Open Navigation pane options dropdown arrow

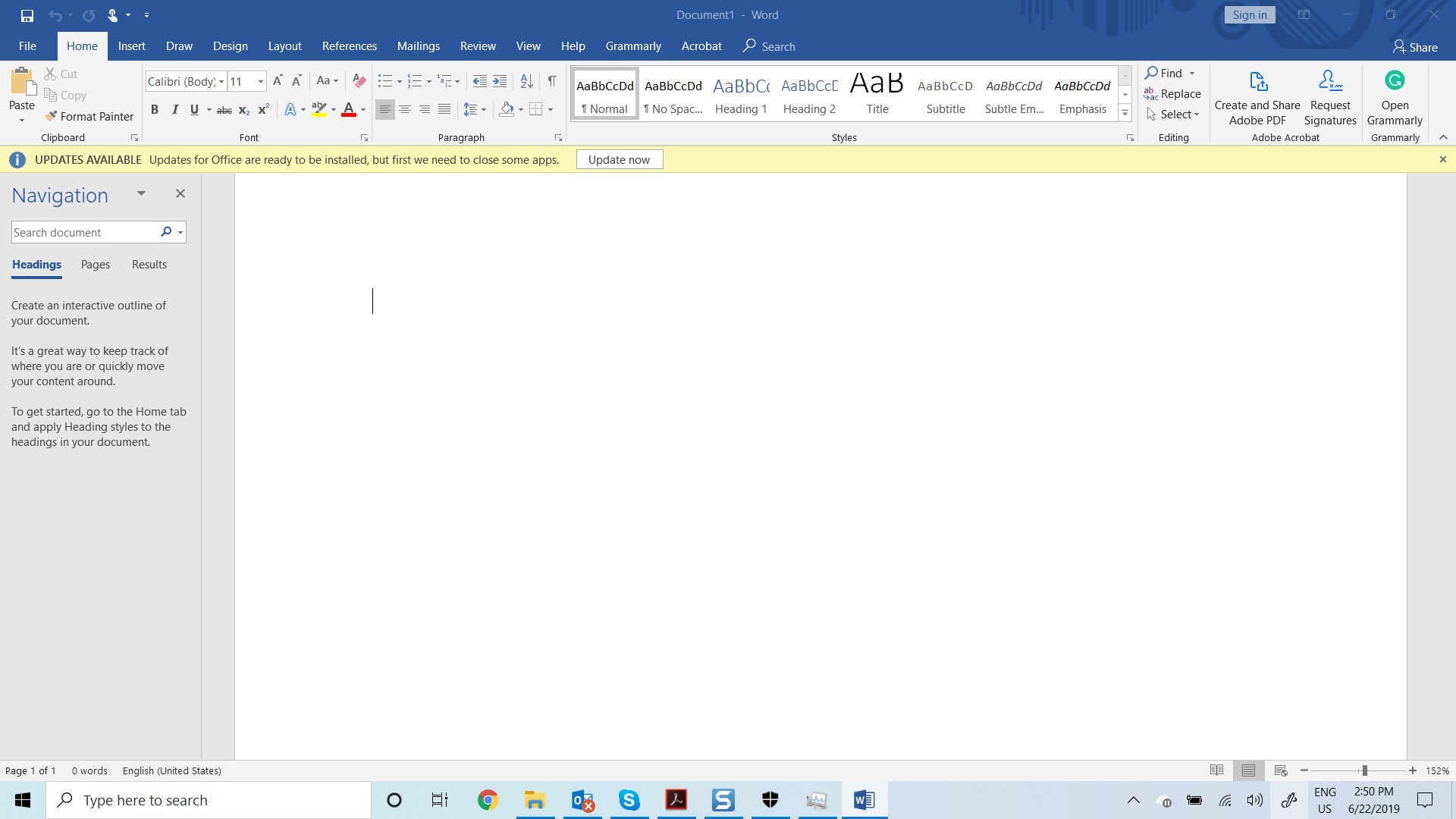pos(141,193)
